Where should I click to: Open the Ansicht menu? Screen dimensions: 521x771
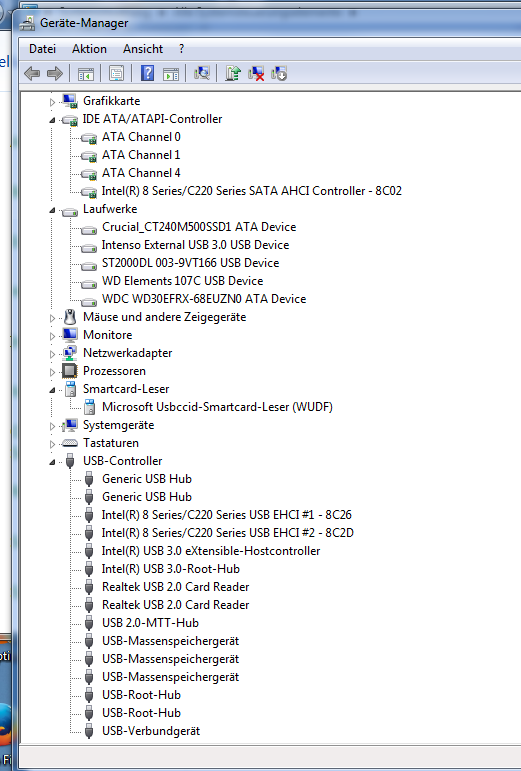click(x=143, y=49)
